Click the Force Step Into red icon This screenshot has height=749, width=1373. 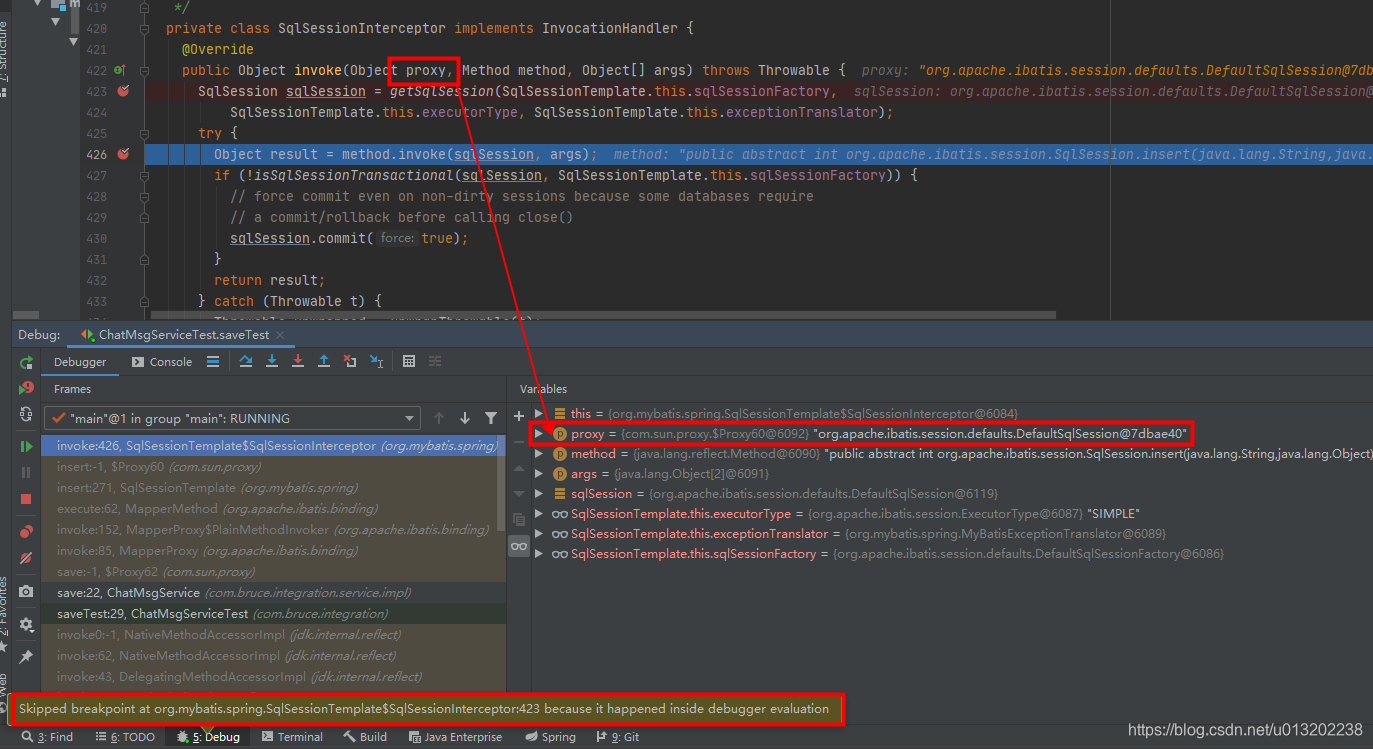coord(297,361)
